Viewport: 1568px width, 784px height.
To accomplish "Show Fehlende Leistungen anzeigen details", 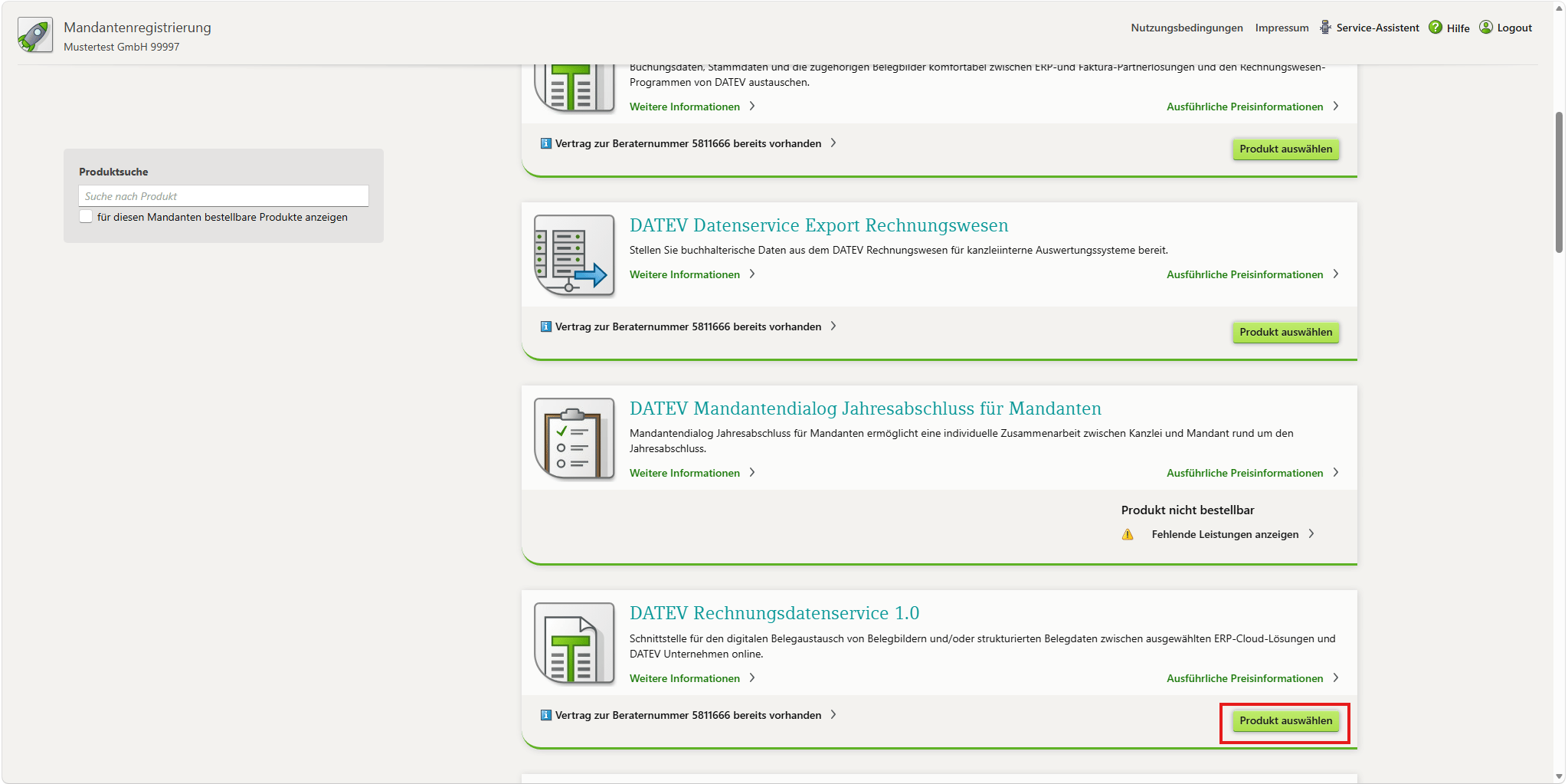I will (1225, 534).
